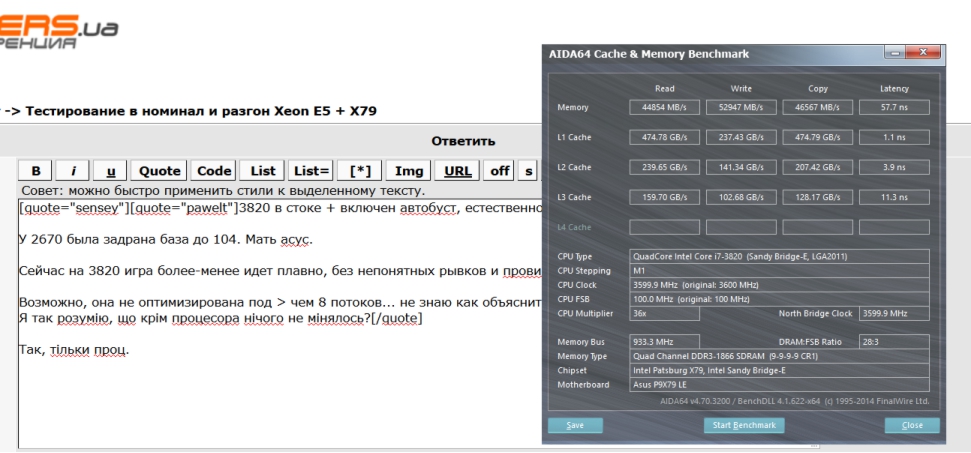The image size is (971, 453).
Task: Click the Ответить heading bar
Action: [463, 141]
